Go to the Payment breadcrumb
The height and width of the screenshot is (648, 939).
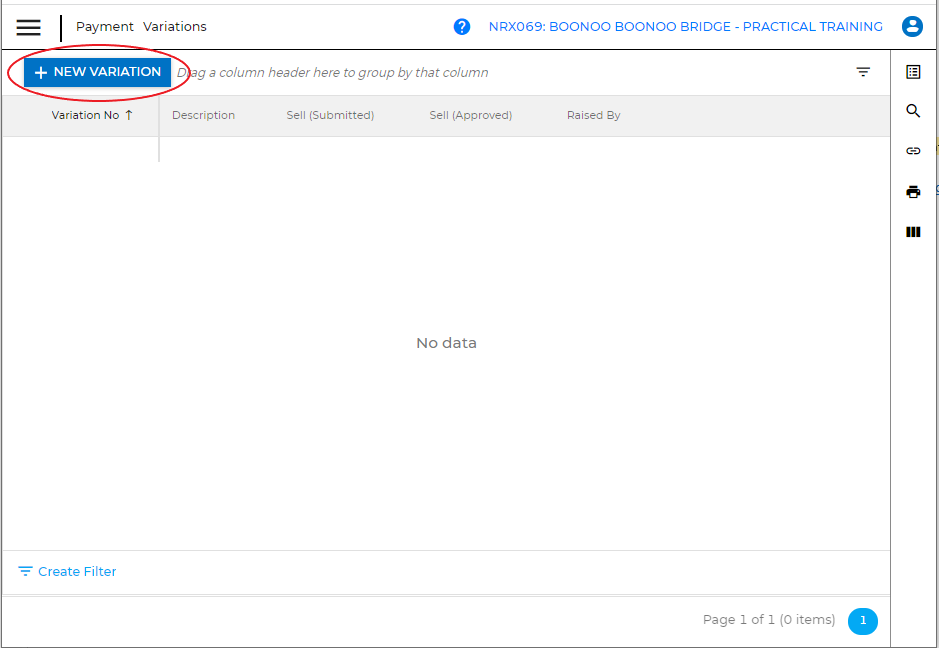105,27
